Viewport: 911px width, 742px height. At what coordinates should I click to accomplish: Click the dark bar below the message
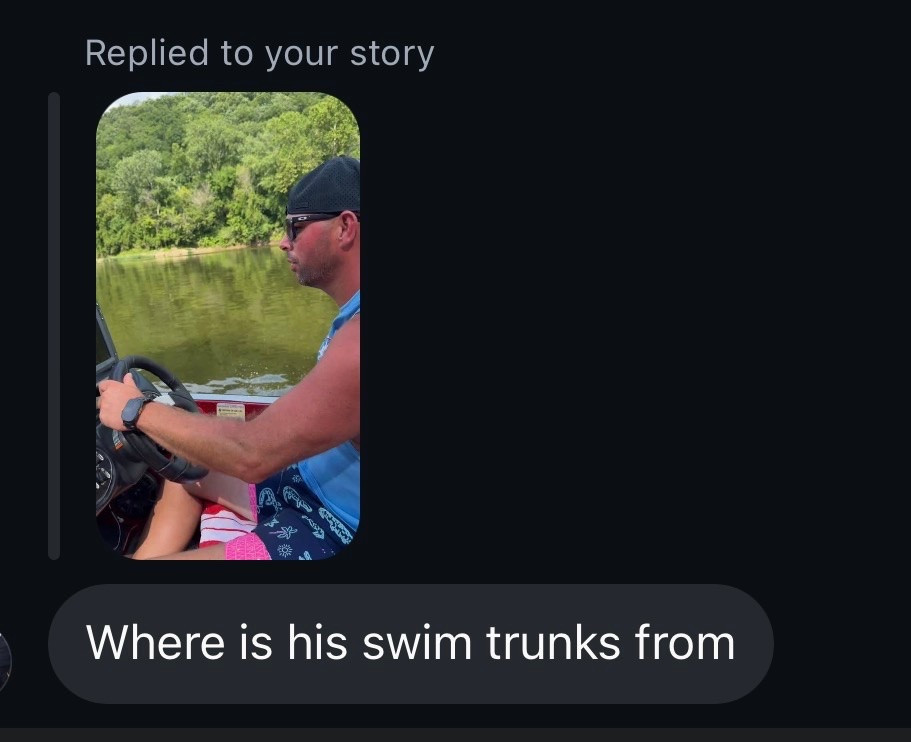456,734
